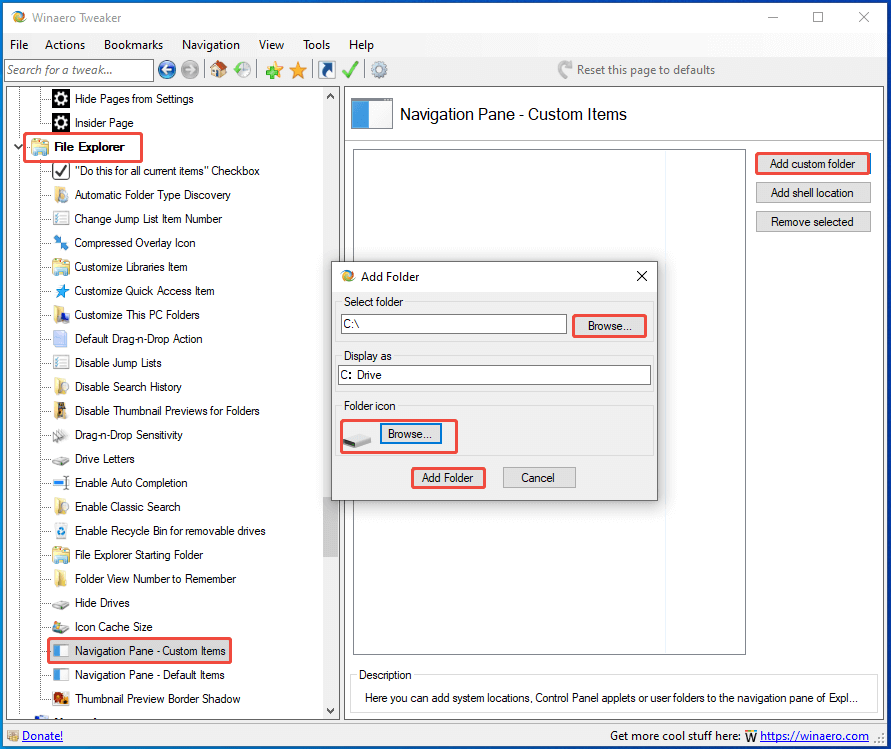The width and height of the screenshot is (891, 749).
Task: Click the shortcut arrow toolbar icon
Action: click(326, 70)
